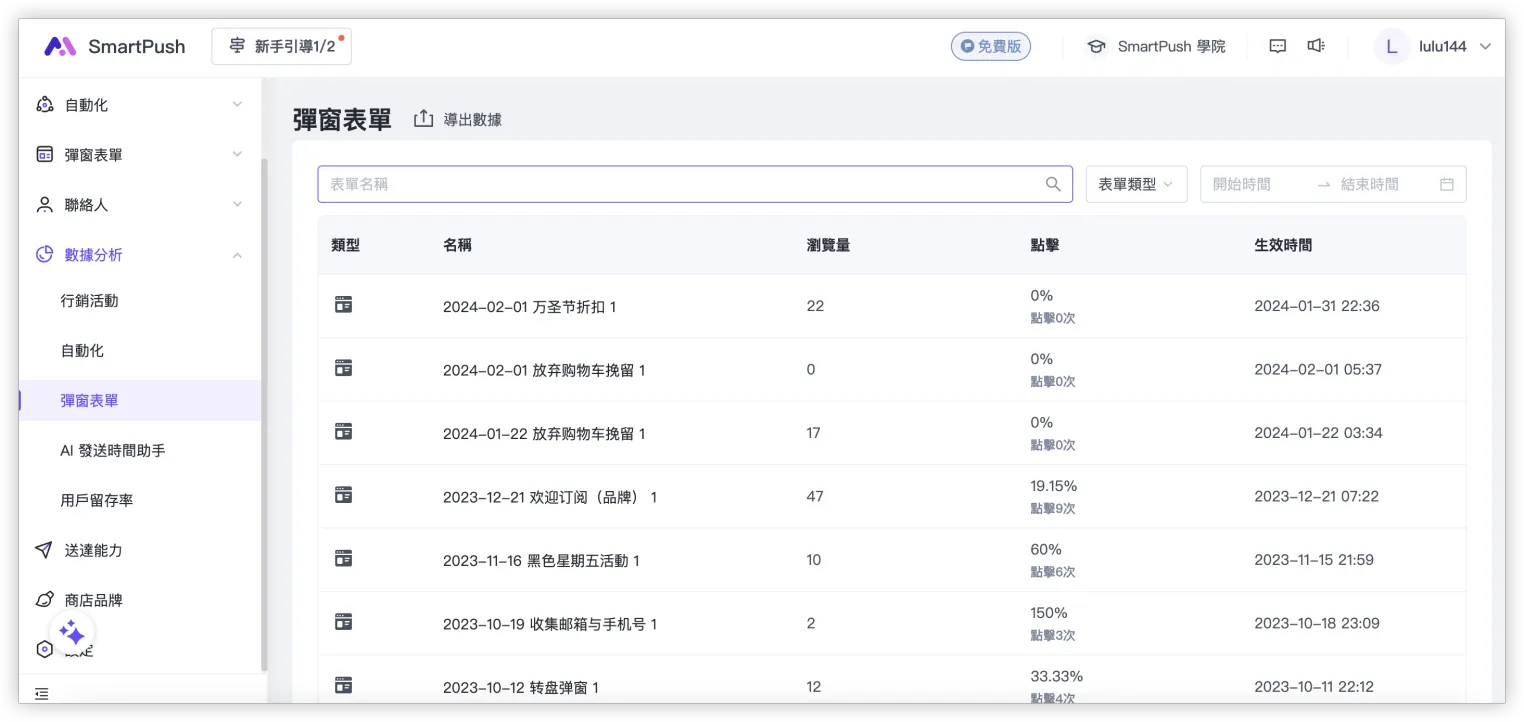Open the SmartPush 學院 link

coord(1156,46)
